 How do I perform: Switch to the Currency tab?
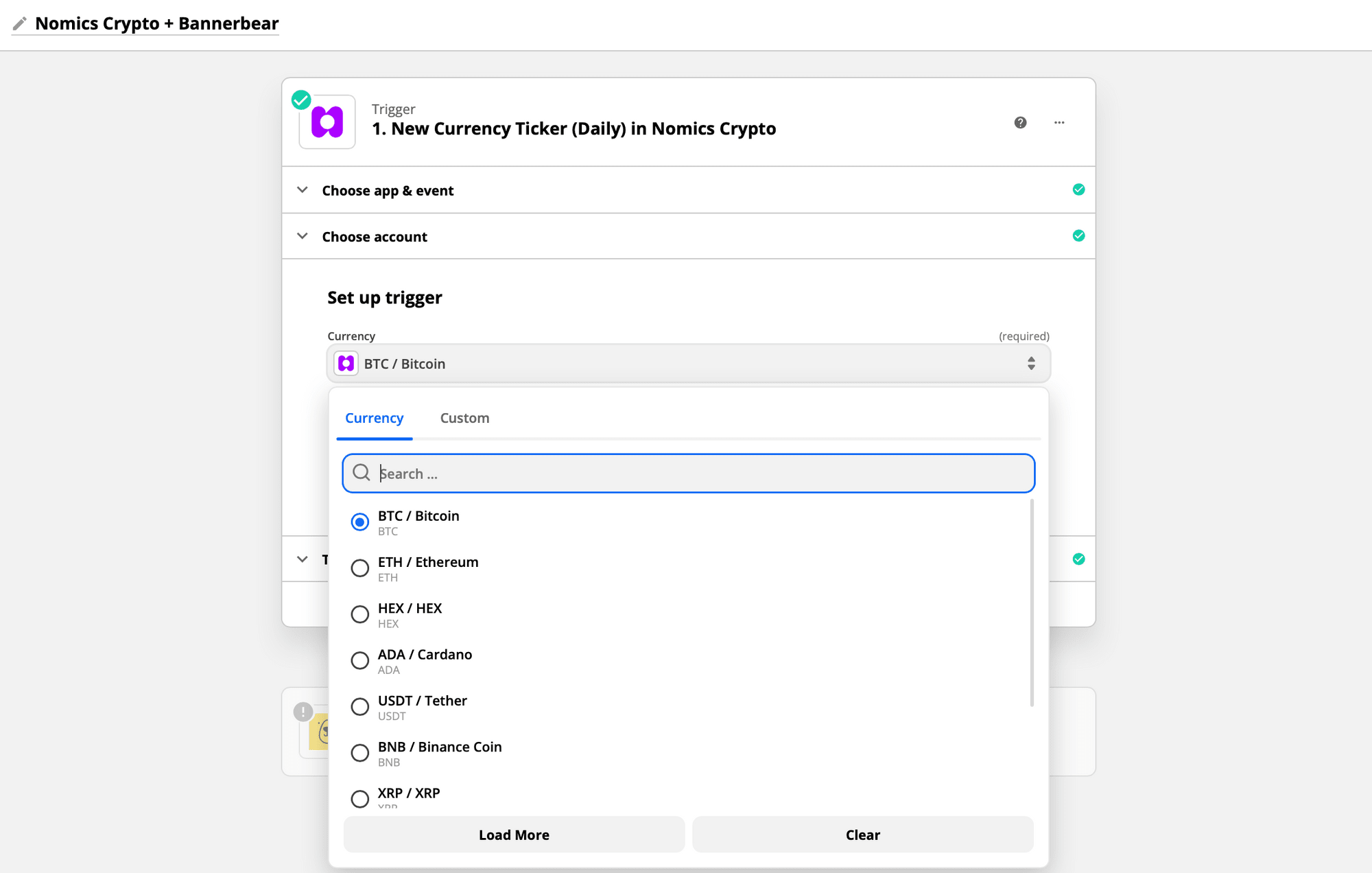[x=374, y=418]
